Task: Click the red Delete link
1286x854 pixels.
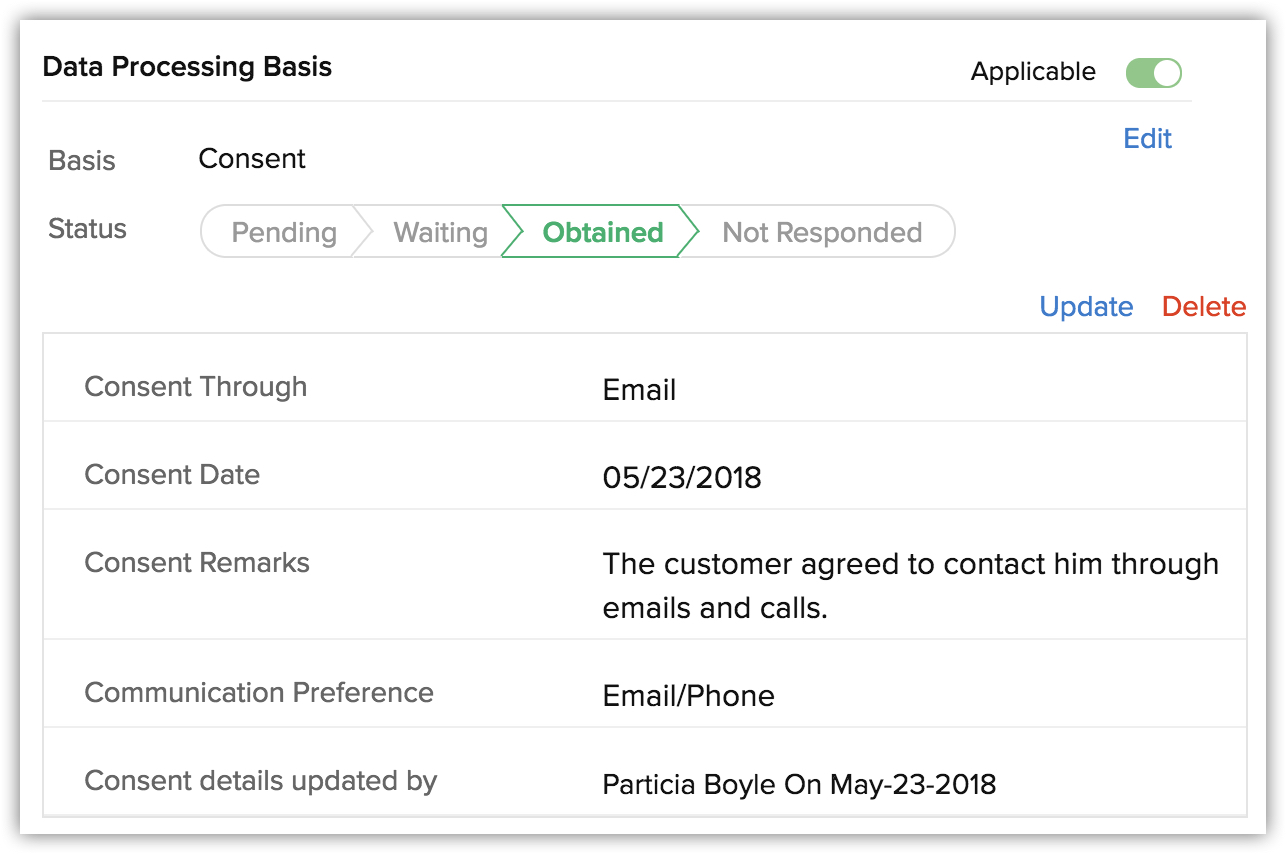Action: pos(1203,307)
